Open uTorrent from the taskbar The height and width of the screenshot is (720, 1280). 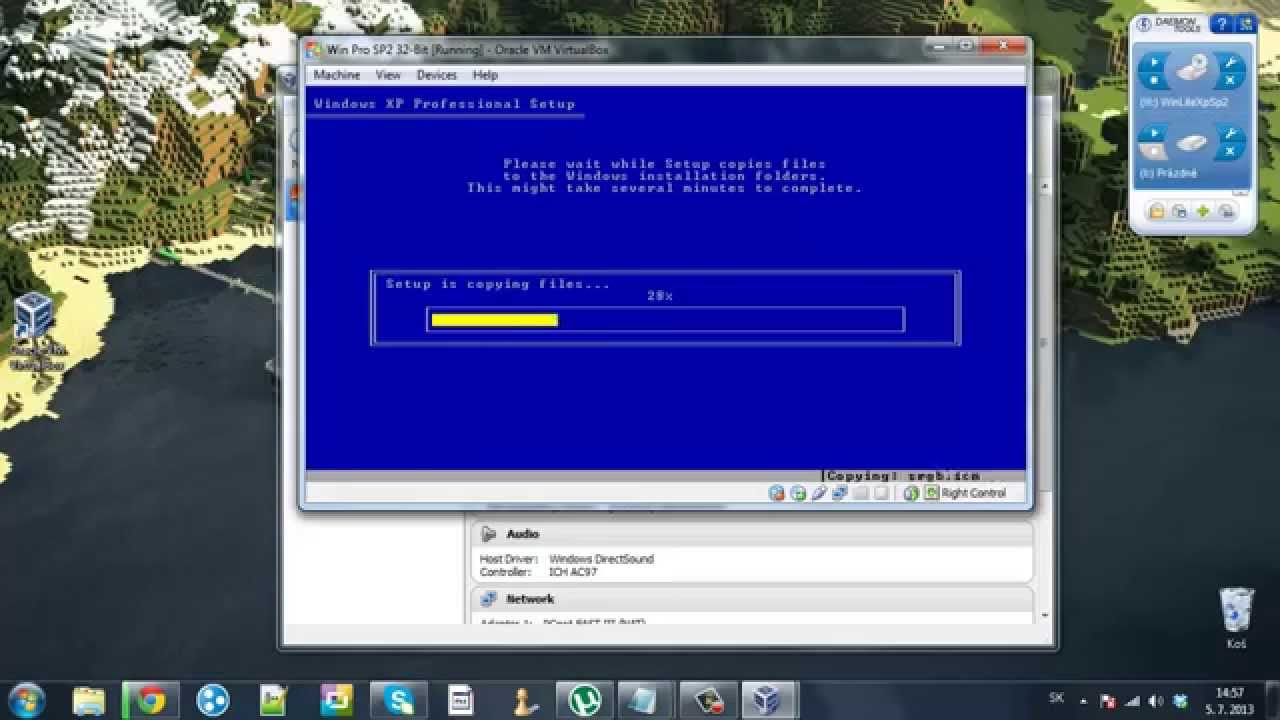point(585,699)
